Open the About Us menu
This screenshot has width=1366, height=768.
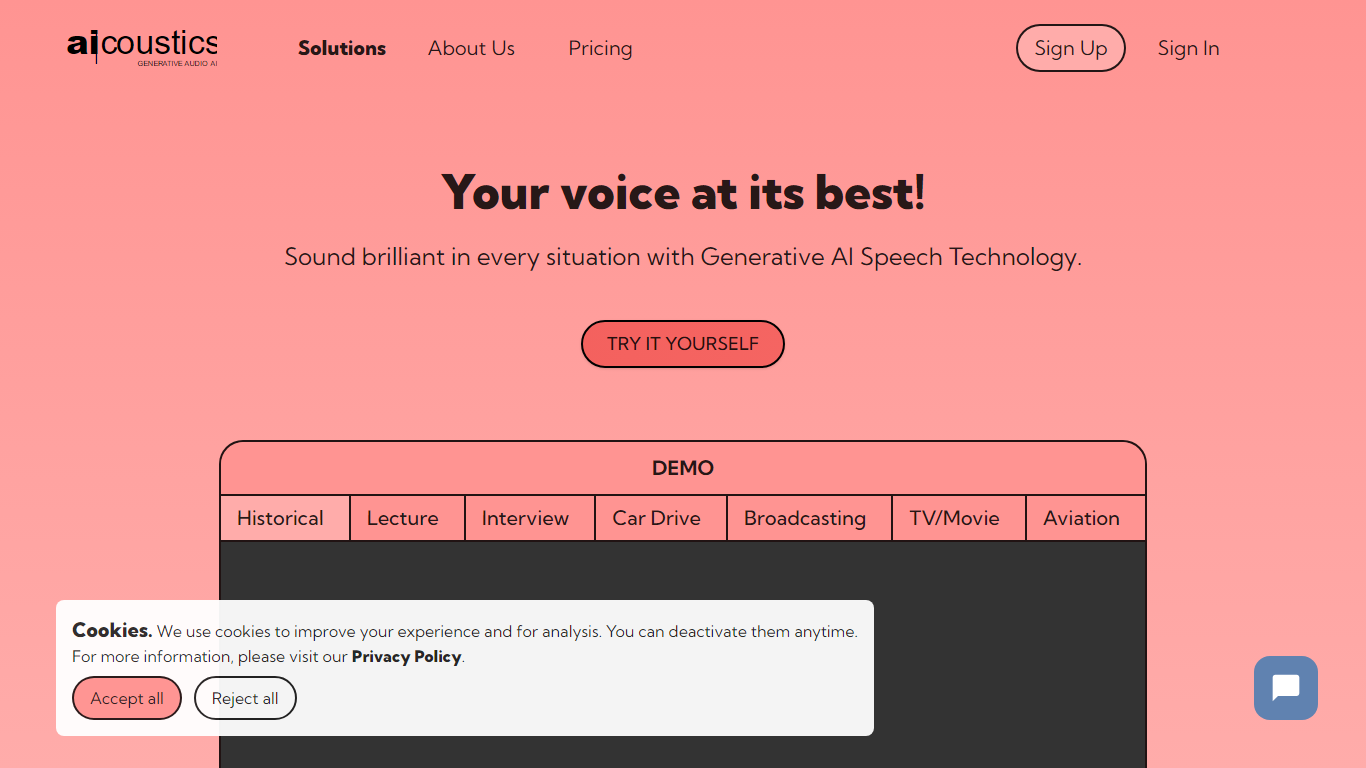pos(471,48)
